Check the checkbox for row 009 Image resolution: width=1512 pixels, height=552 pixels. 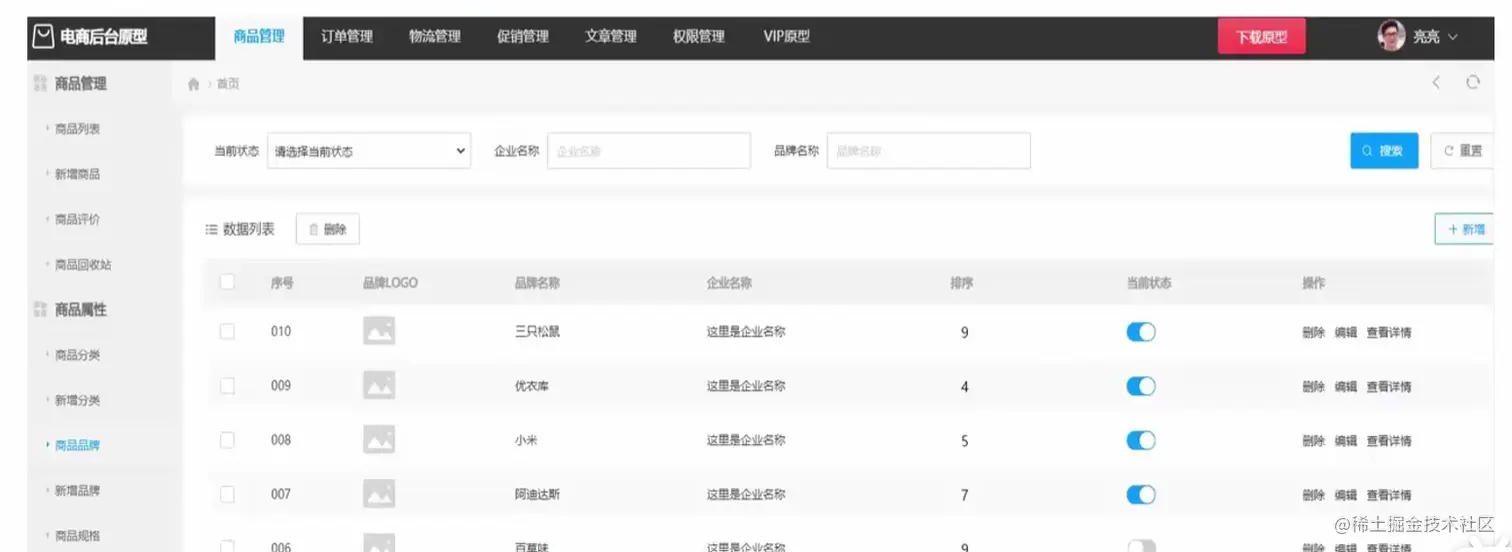(x=227, y=385)
